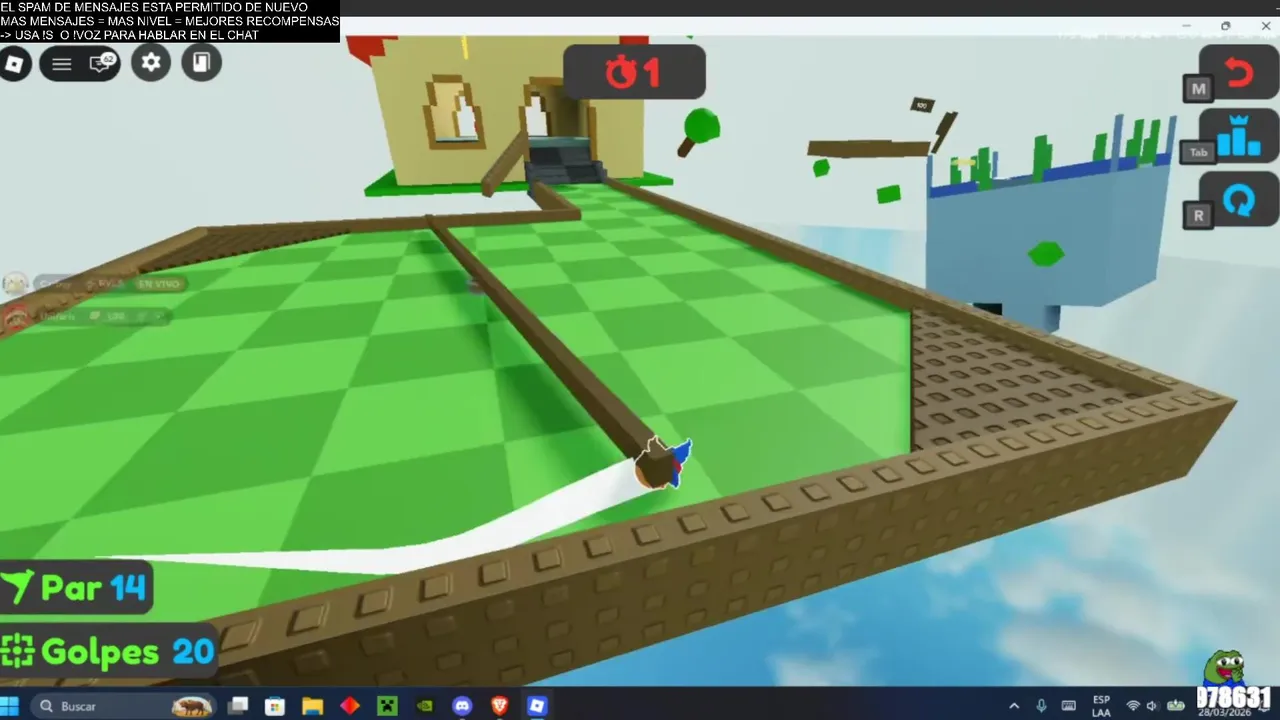Select the Roblox taskbar icon
1280x720 pixels.
coord(537,706)
